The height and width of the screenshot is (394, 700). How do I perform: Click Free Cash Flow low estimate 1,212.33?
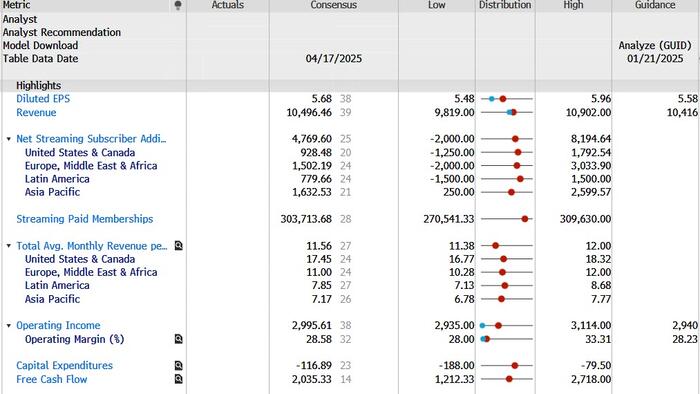[x=454, y=379]
